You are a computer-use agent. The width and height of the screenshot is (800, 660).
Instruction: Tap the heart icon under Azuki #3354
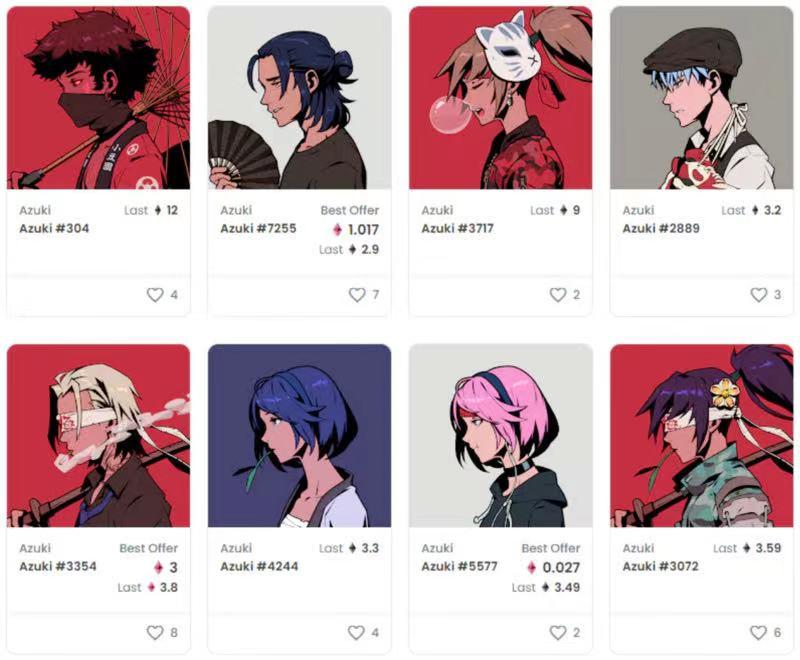155,632
